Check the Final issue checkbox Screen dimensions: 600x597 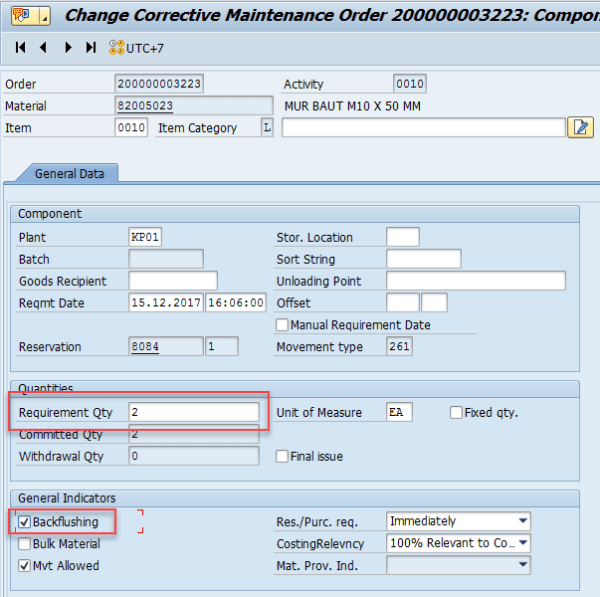coord(283,456)
